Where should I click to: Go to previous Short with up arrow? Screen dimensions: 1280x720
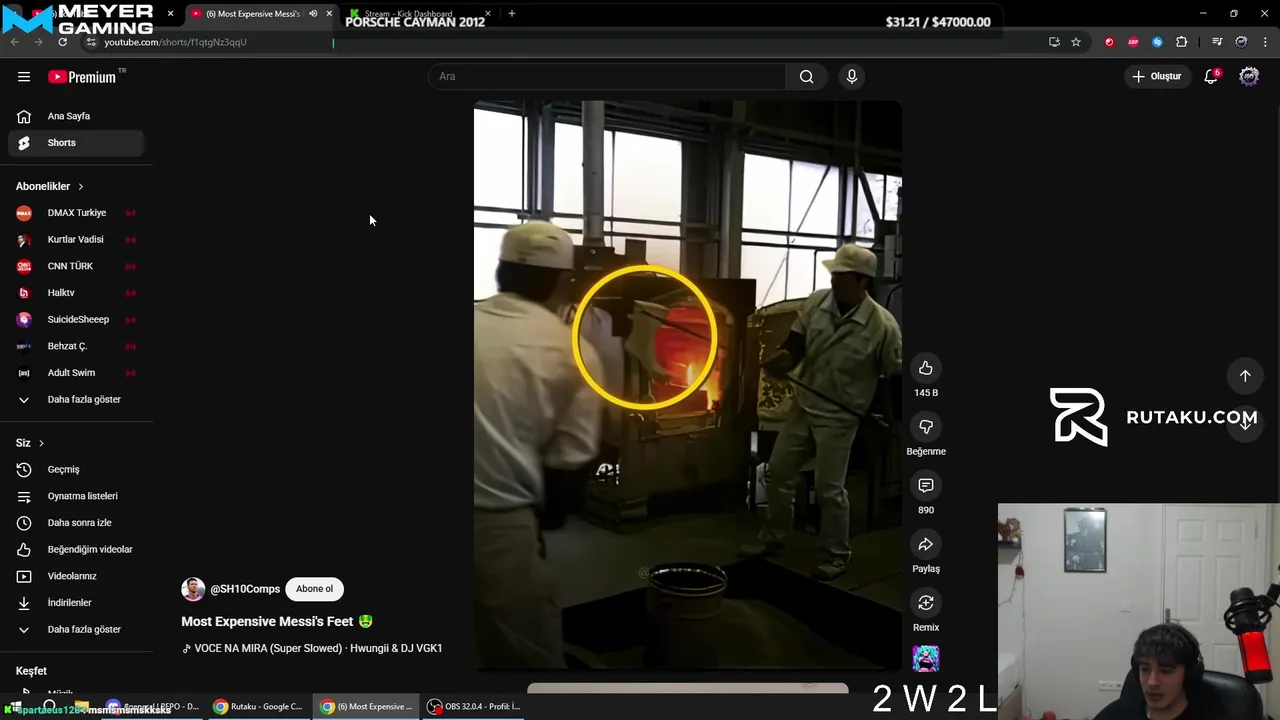(x=1245, y=376)
